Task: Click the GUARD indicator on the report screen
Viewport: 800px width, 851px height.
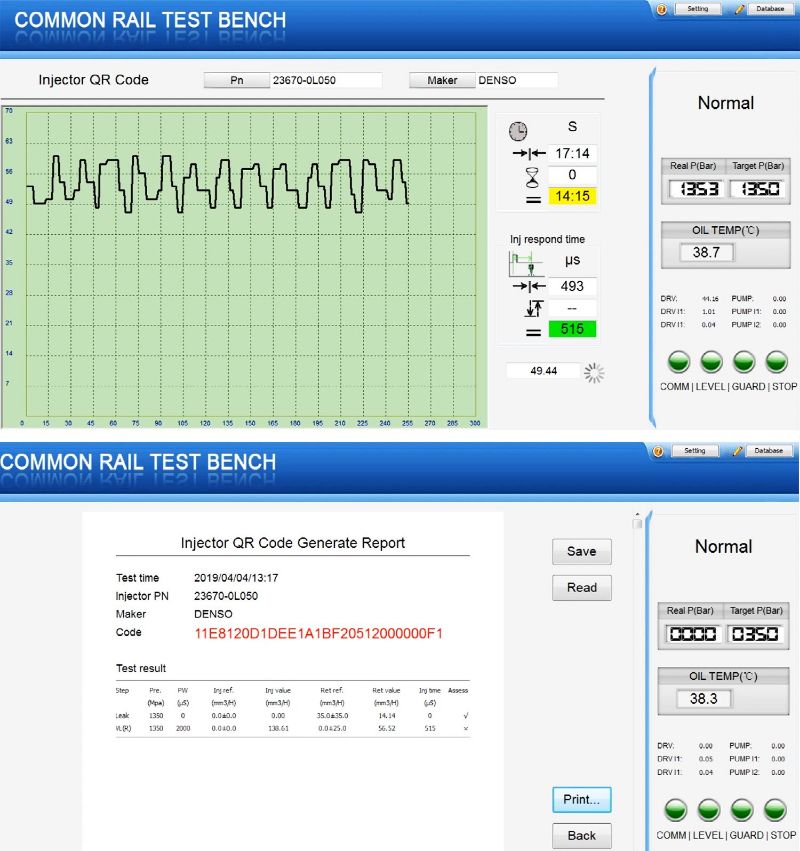Action: [x=742, y=810]
